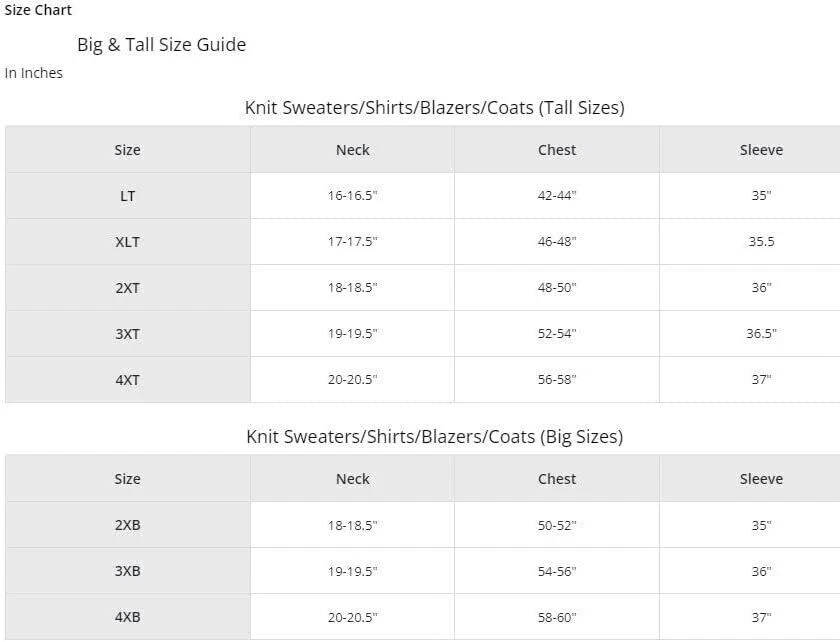The image size is (840, 642).
Task: Click the 3XT size row label
Action: click(127, 334)
